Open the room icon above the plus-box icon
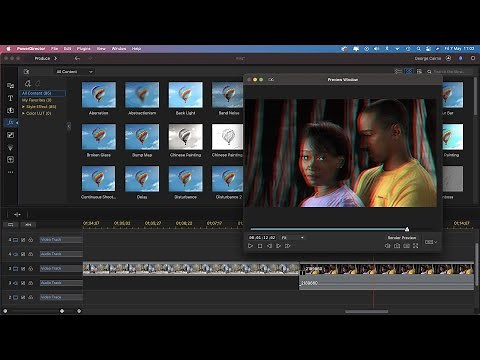The height and width of the screenshot is (360, 480). [x=10, y=147]
